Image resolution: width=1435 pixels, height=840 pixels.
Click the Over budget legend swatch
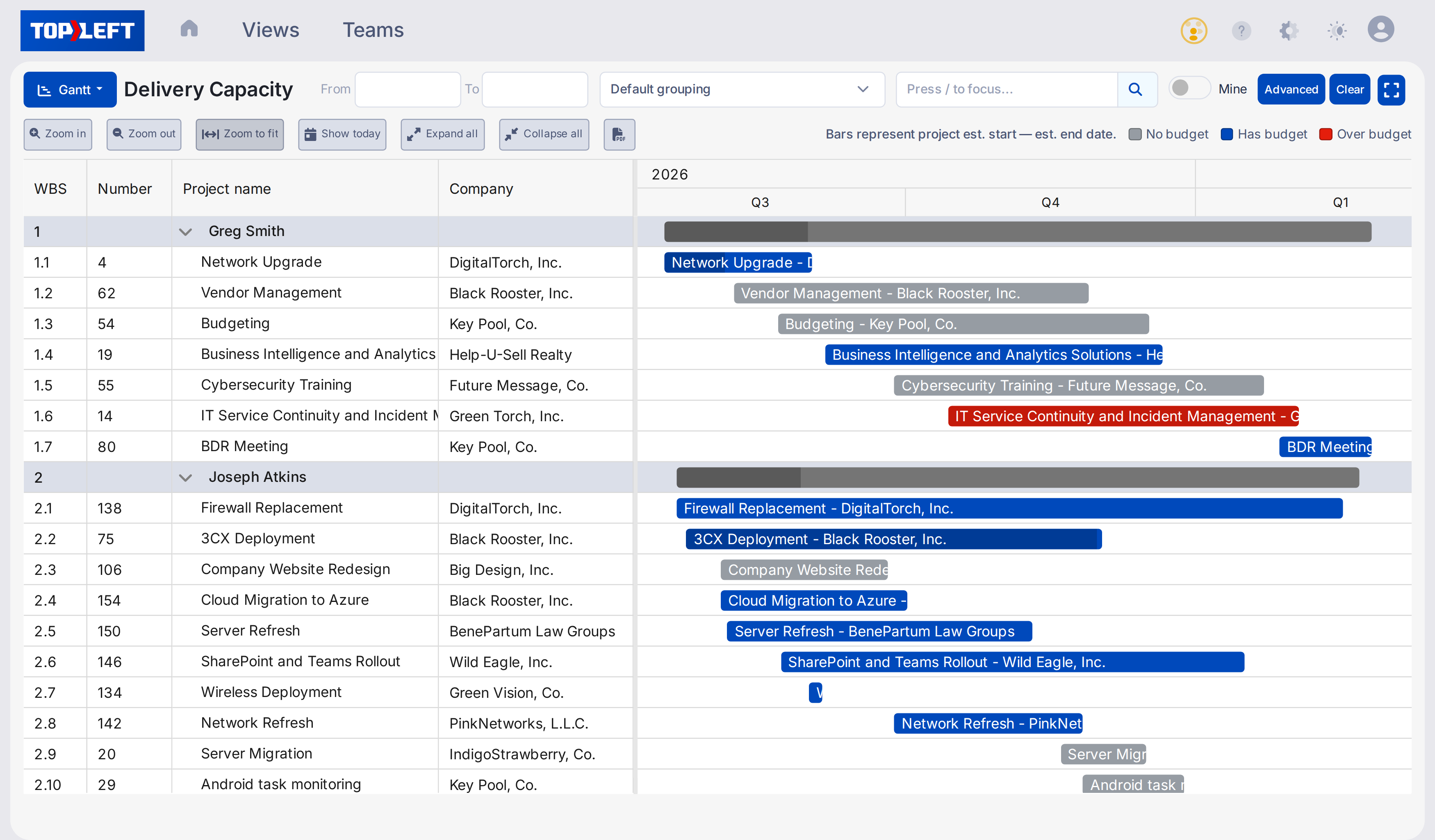(x=1326, y=134)
